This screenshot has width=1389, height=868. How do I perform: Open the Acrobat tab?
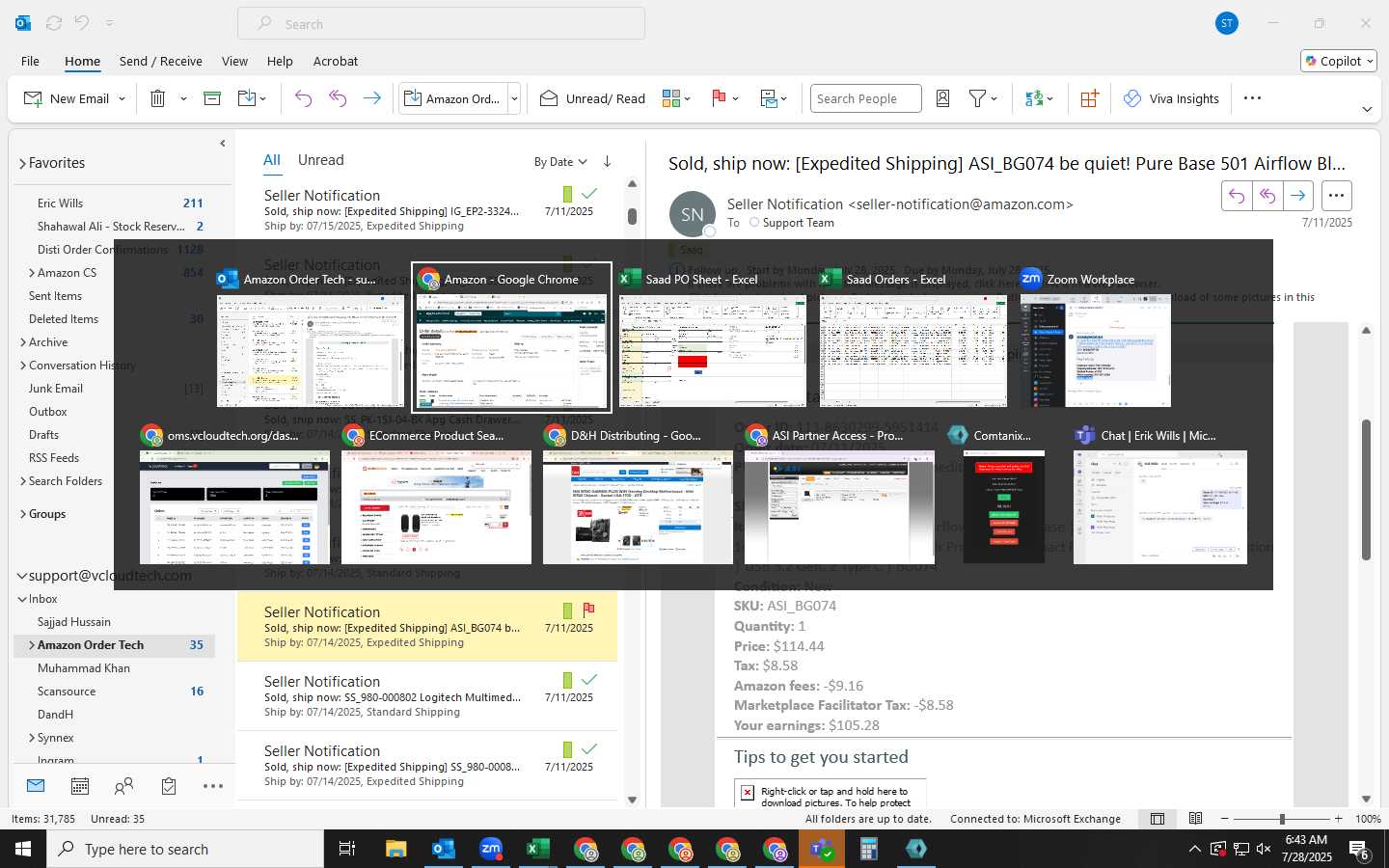point(336,61)
